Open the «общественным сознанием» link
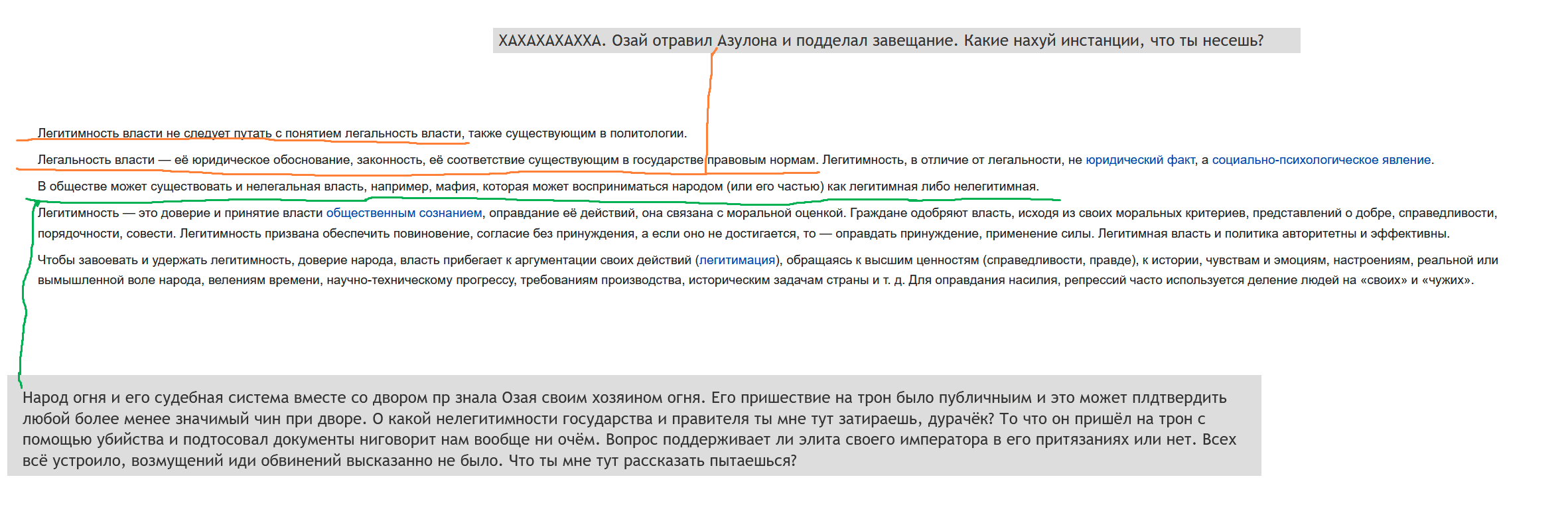 [x=404, y=213]
